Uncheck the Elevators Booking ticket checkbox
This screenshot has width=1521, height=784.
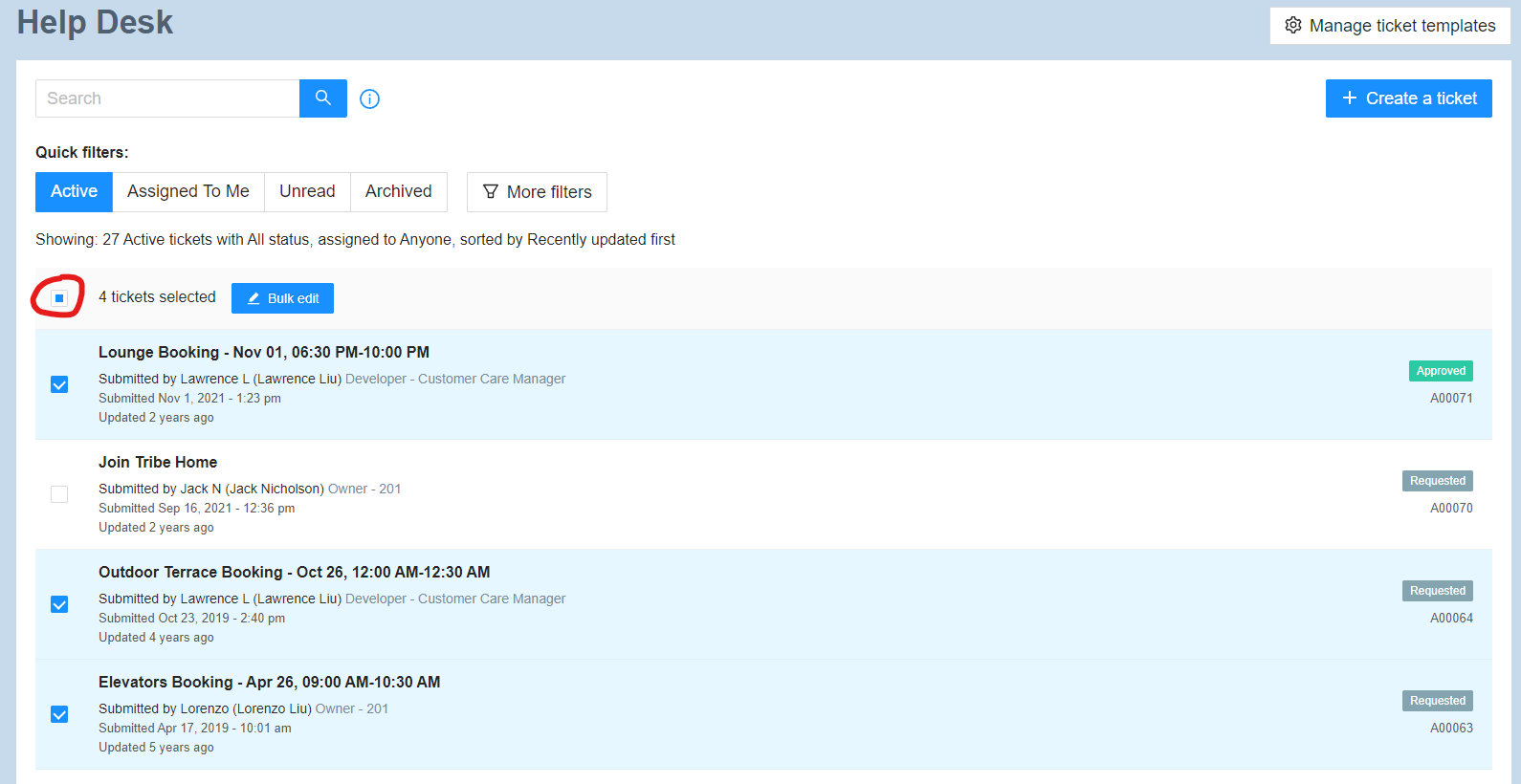(x=59, y=714)
